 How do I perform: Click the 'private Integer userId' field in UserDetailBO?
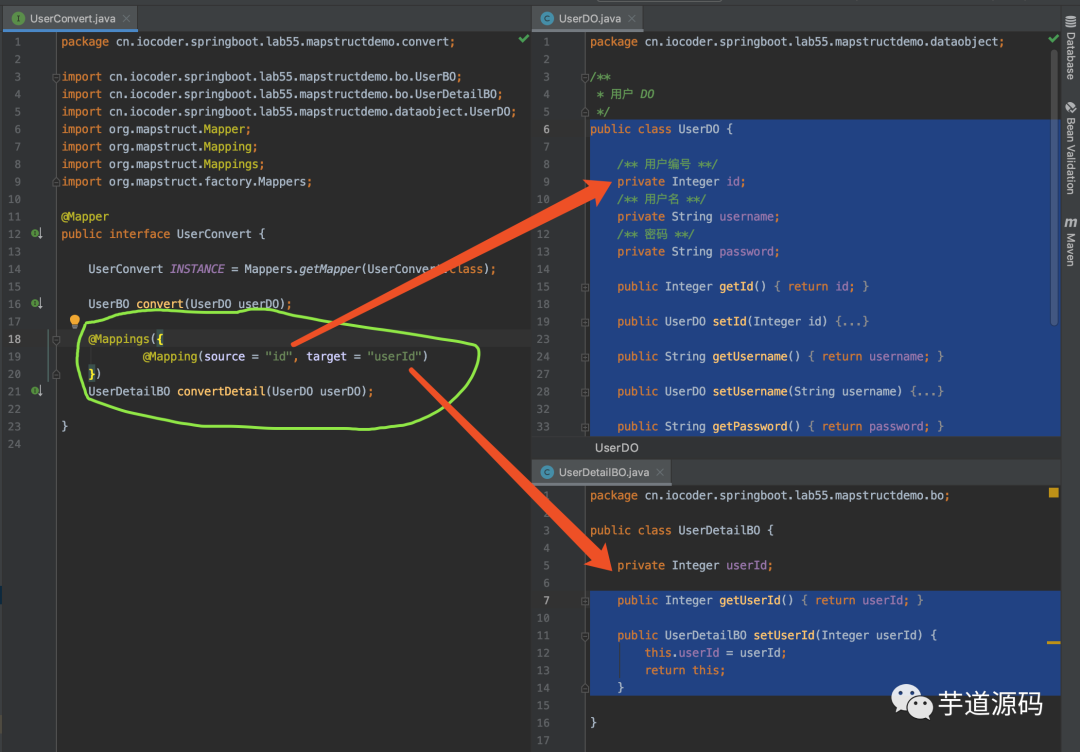point(695,565)
